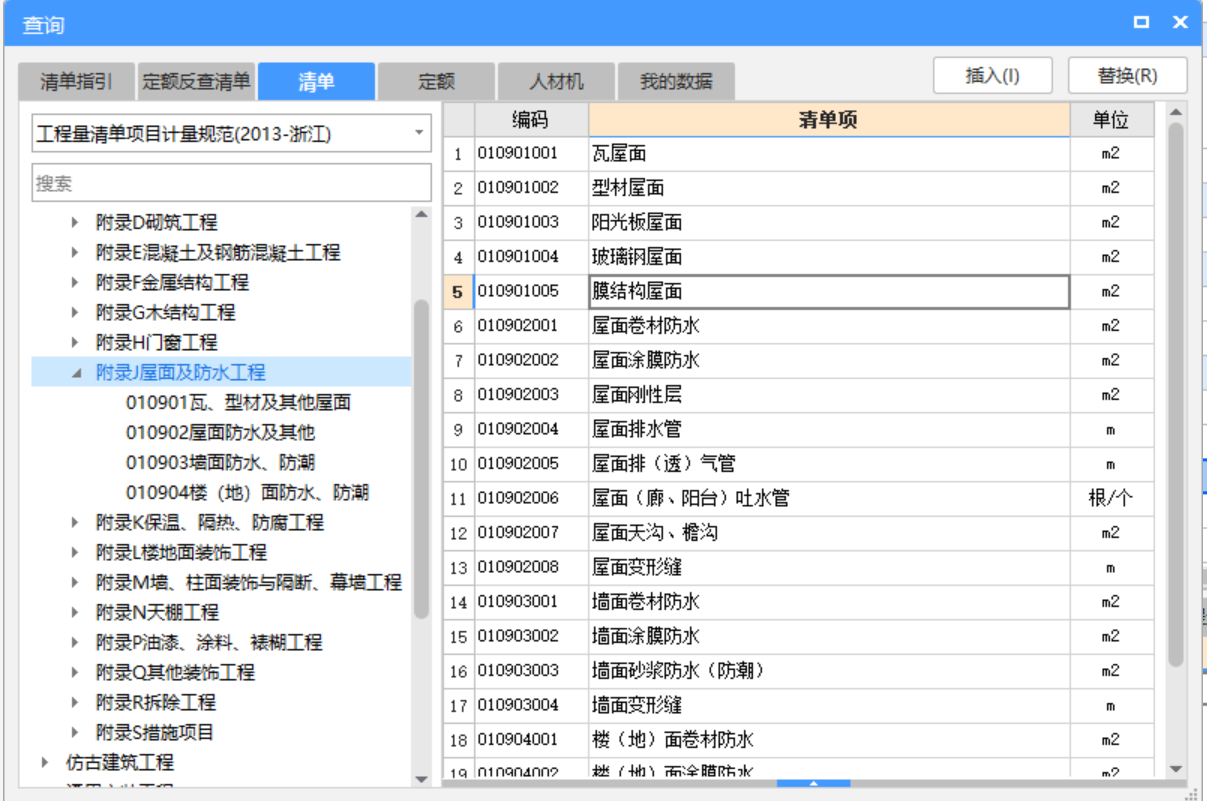The image size is (1207, 801).
Task: Click the 编码 column header
Action: click(531, 120)
